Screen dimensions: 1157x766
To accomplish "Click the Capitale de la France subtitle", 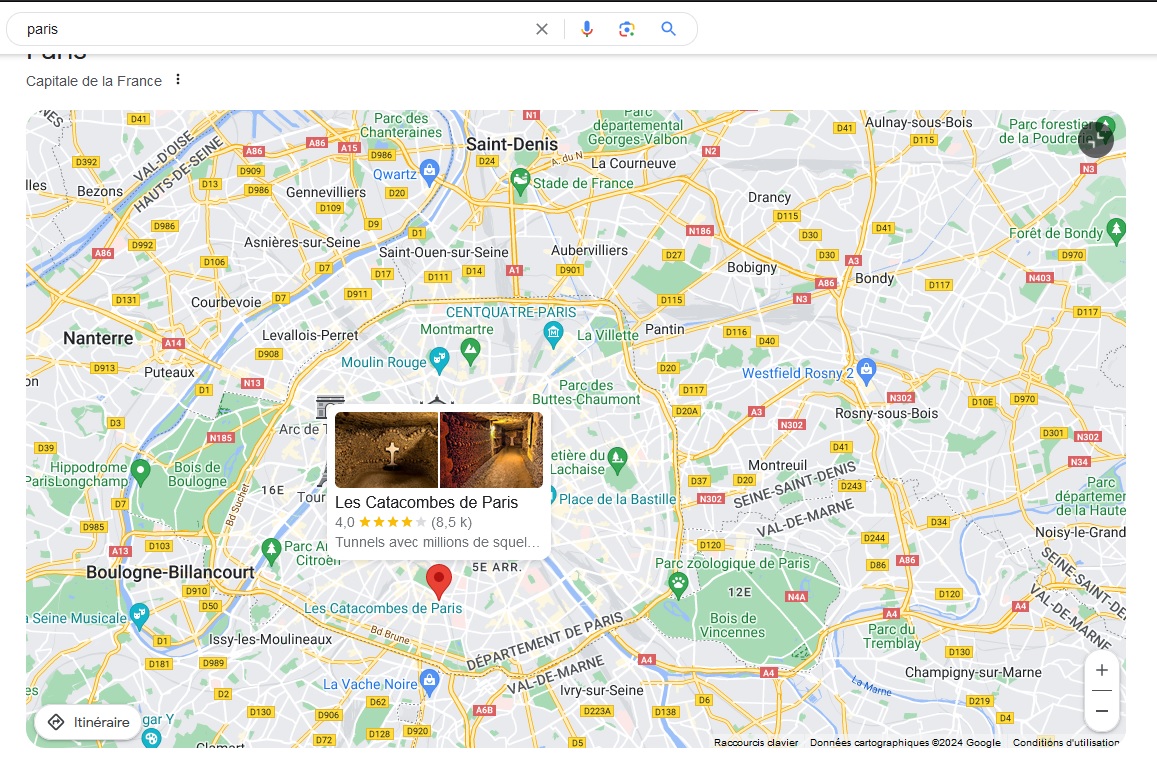I will (94, 81).
